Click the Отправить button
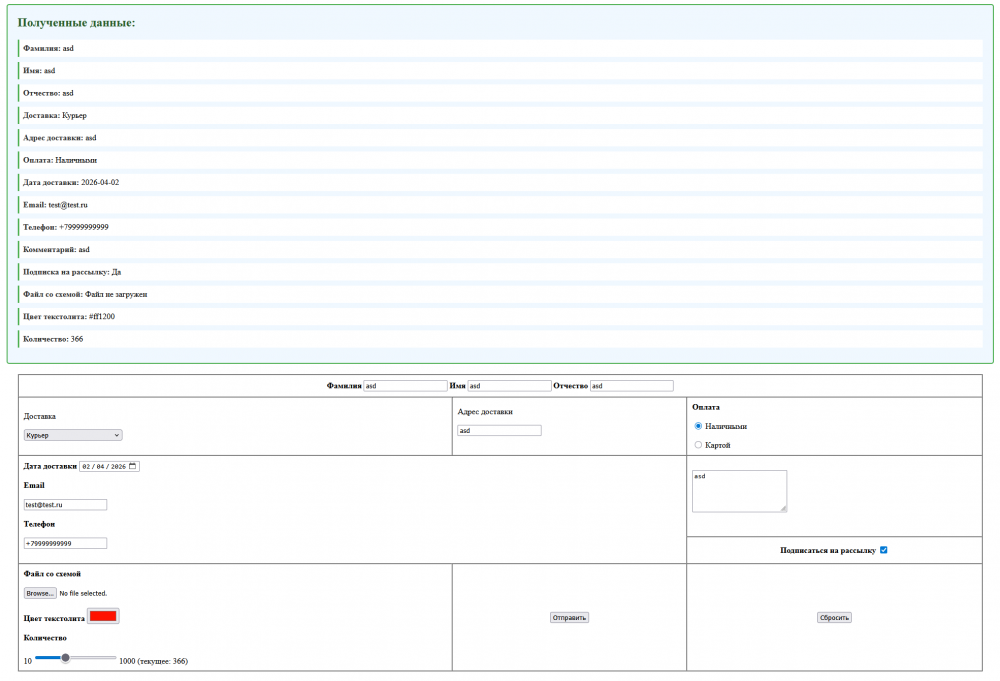Image resolution: width=1000 pixels, height=681 pixels. point(569,618)
